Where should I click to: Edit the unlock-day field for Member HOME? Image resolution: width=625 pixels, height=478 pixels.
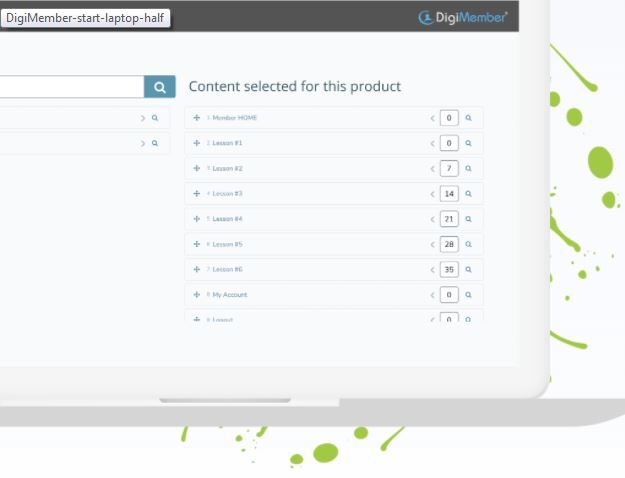click(x=449, y=118)
